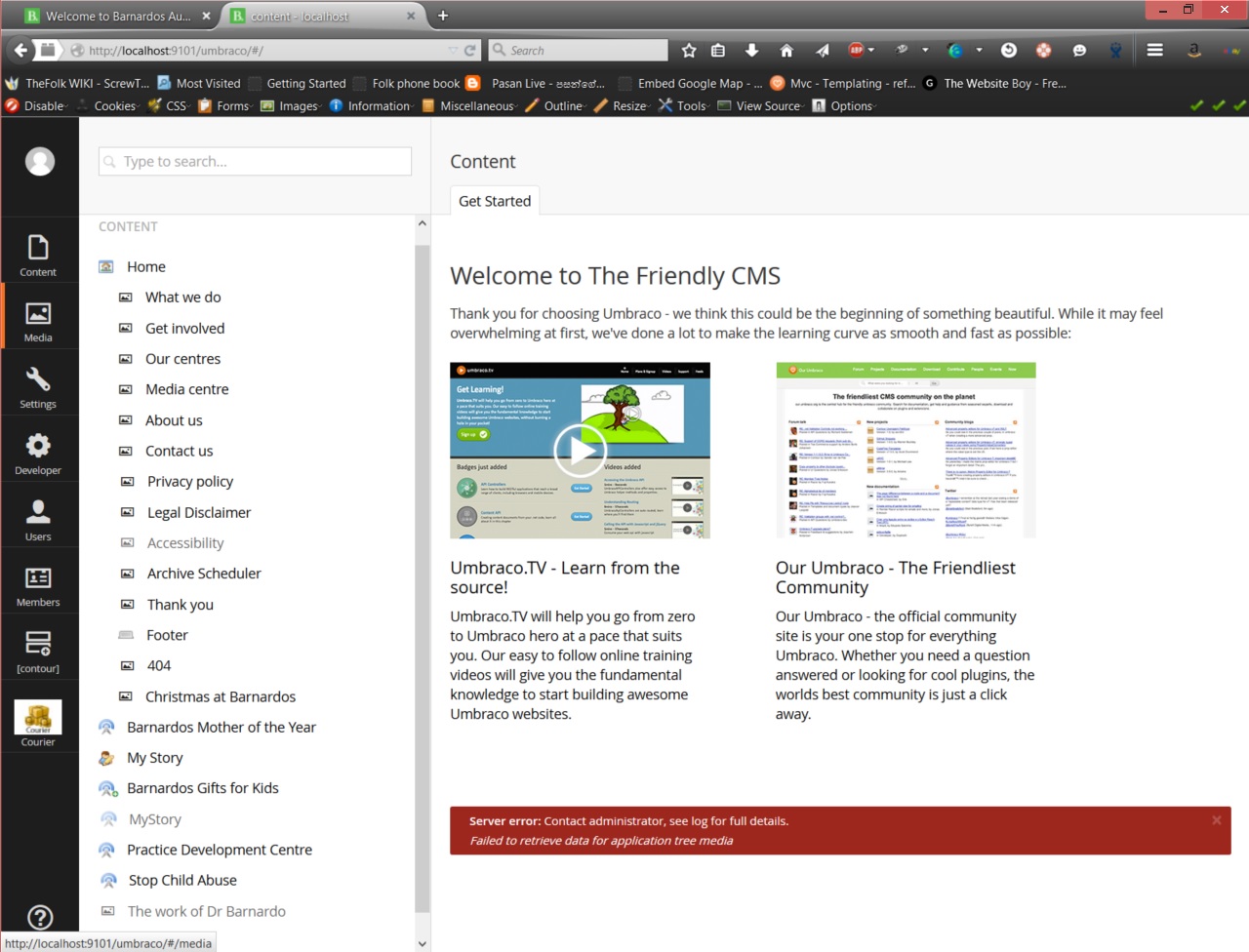The image size is (1249, 952).
Task: Open TheFolk WIKI bookmark
Action: [x=78, y=83]
